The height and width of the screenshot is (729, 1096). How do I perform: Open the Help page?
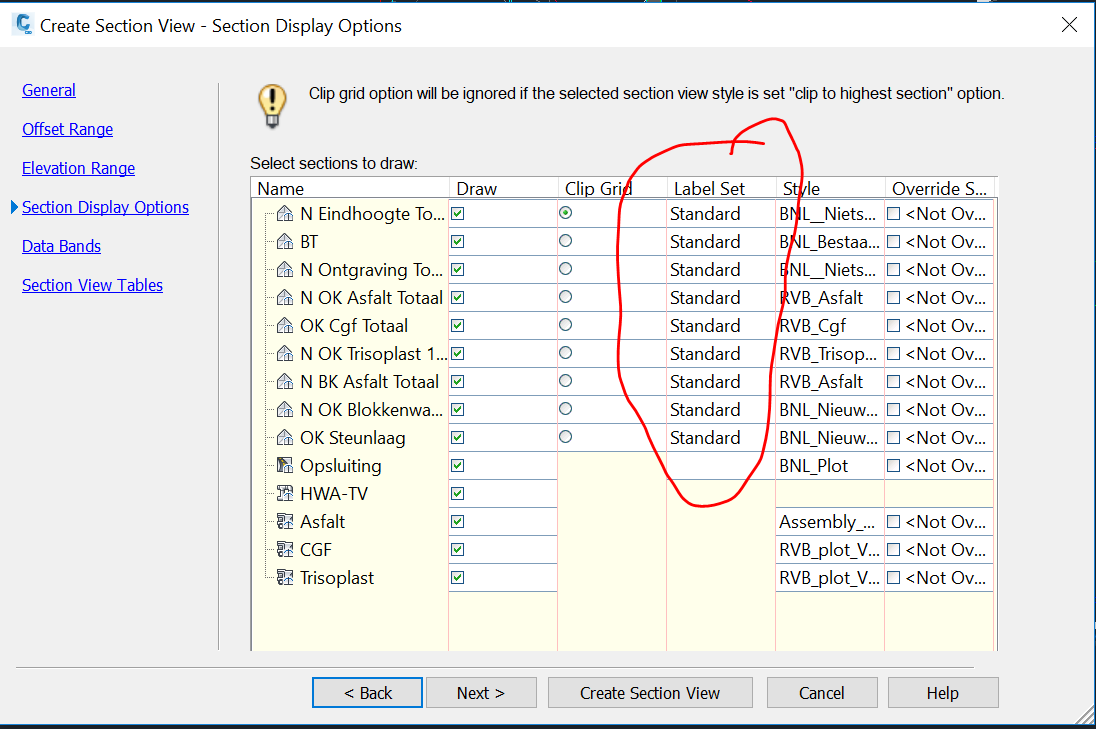click(941, 692)
